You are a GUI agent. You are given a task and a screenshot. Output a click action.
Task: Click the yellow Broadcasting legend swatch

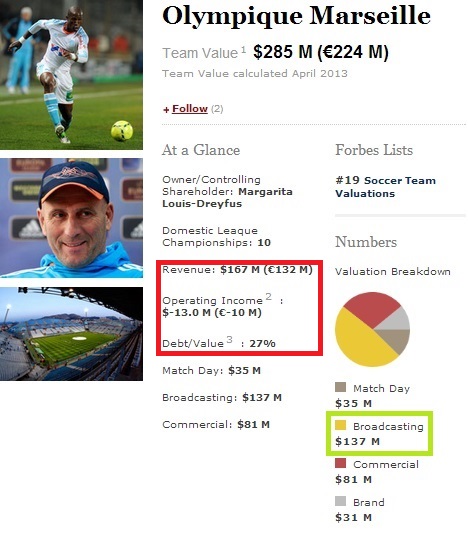[x=340, y=425]
